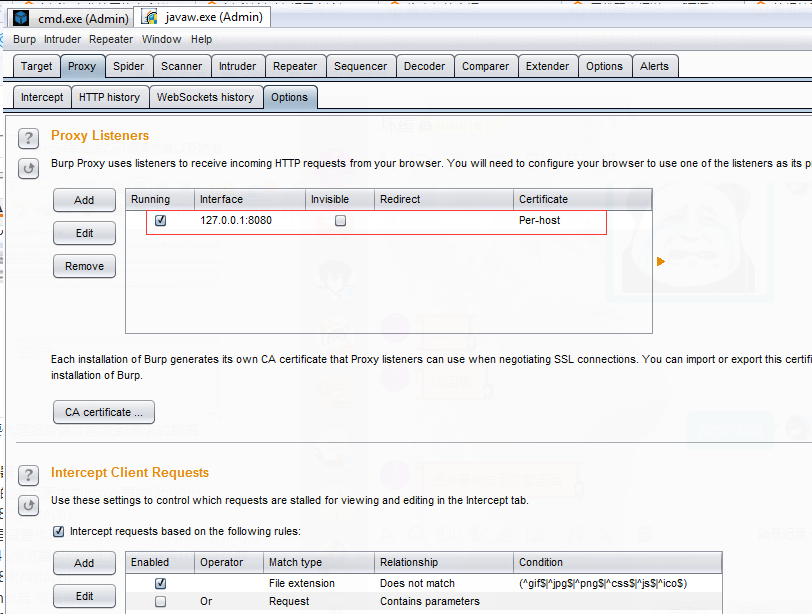812x614 pixels.
Task: Open the Help menu
Action: [201, 39]
